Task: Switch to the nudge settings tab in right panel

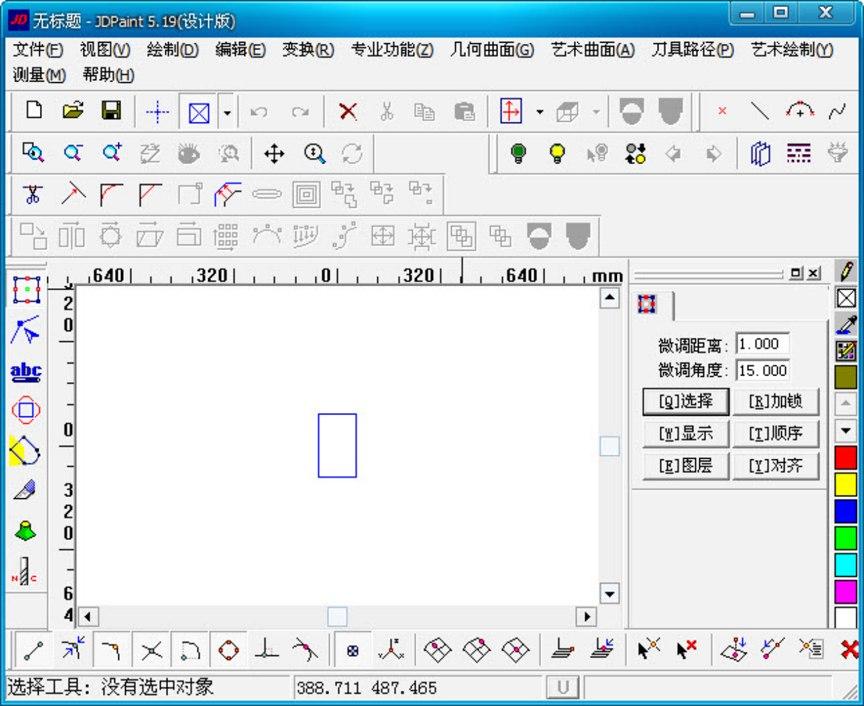Action: 648,304
